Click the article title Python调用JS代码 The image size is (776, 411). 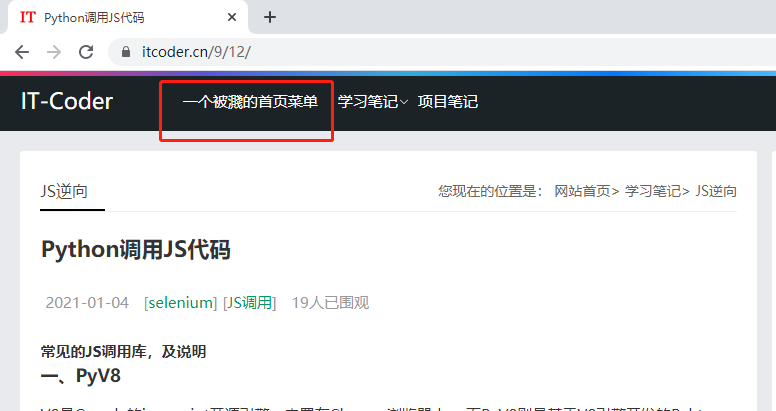pos(136,249)
